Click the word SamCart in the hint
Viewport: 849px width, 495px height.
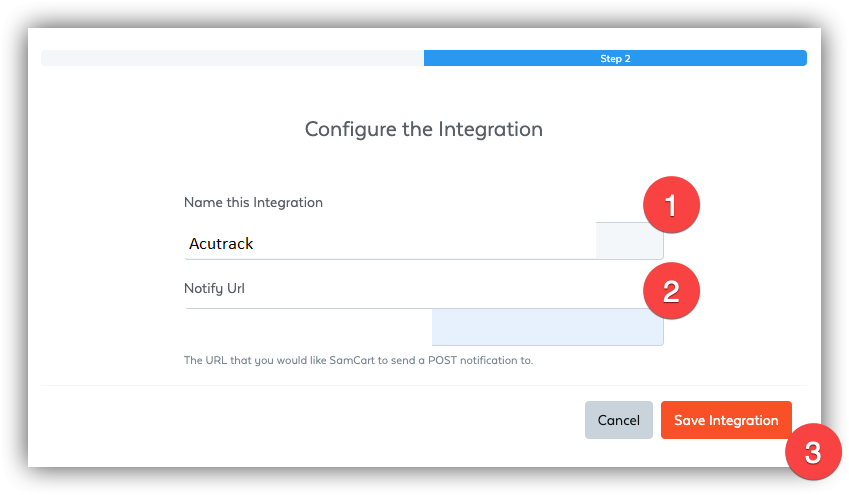352,360
